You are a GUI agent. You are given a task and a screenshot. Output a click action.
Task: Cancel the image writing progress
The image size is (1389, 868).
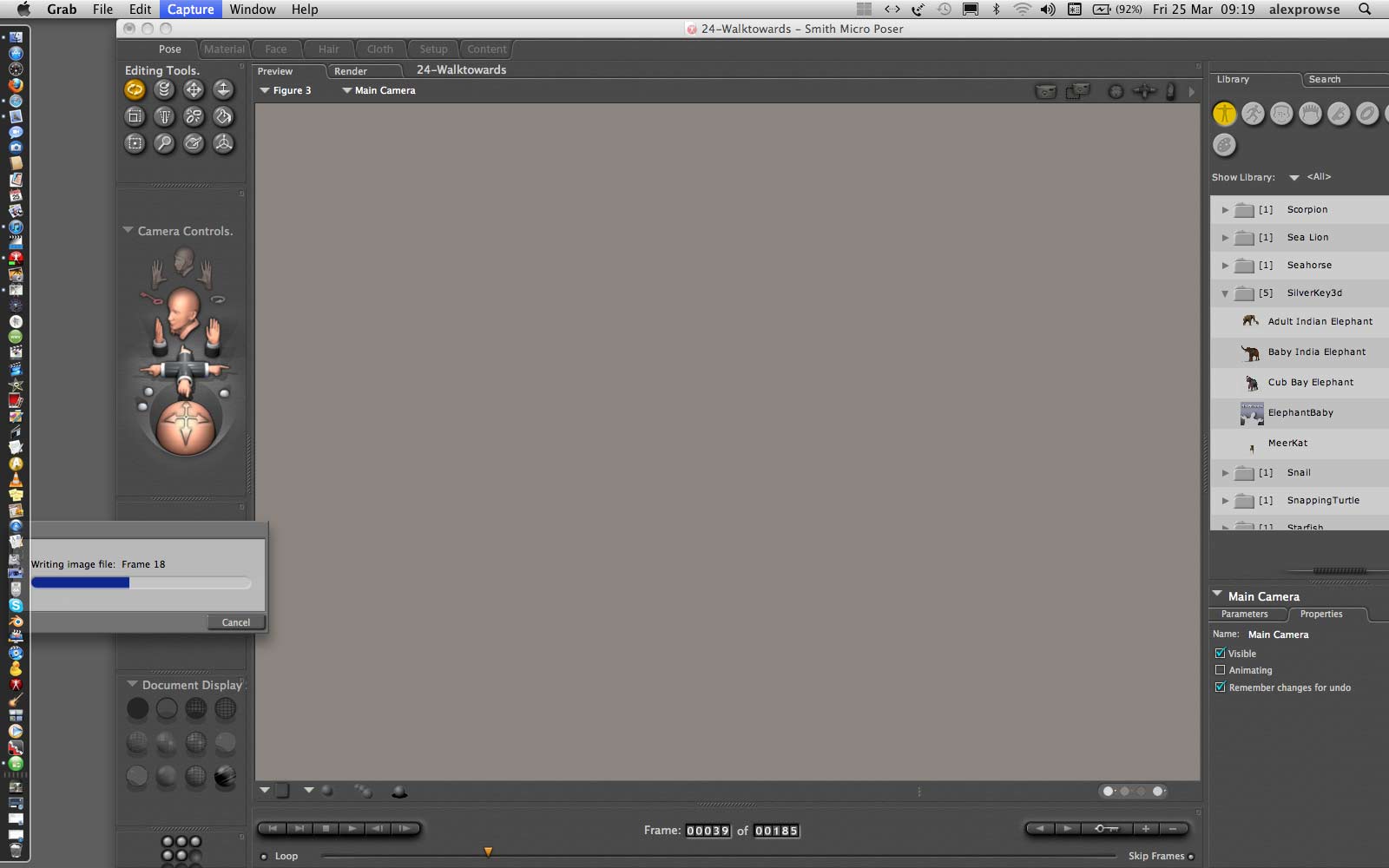(236, 622)
